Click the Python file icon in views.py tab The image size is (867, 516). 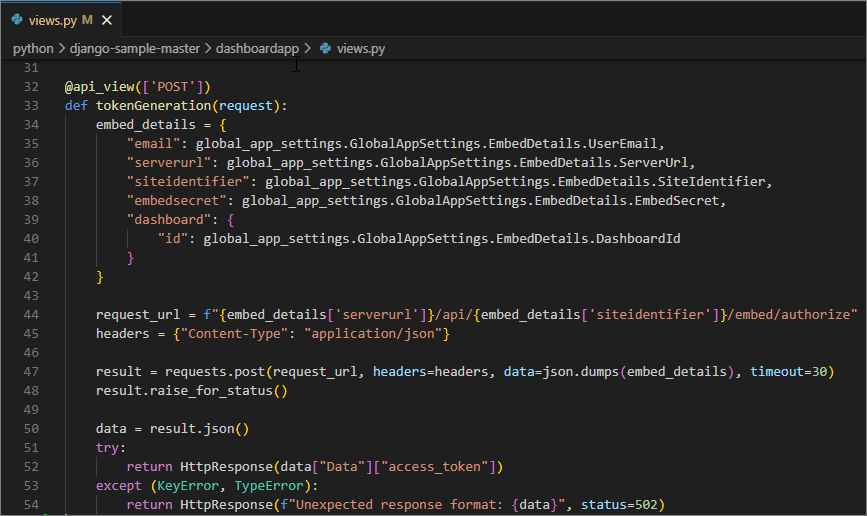point(15,20)
